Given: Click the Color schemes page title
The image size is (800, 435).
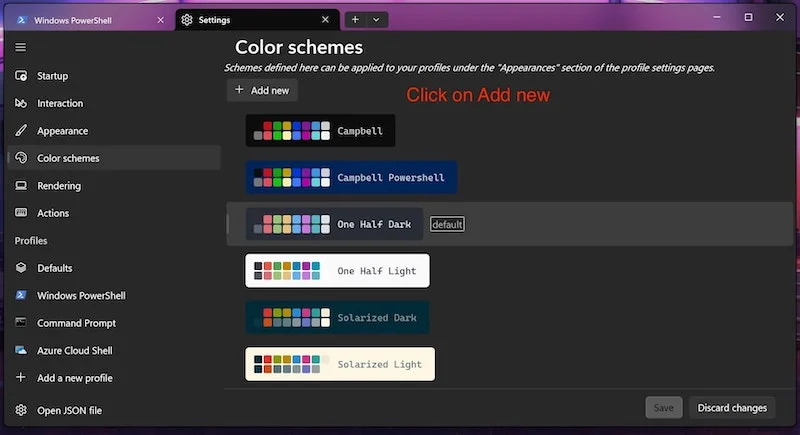Looking at the screenshot, I should tap(299, 47).
